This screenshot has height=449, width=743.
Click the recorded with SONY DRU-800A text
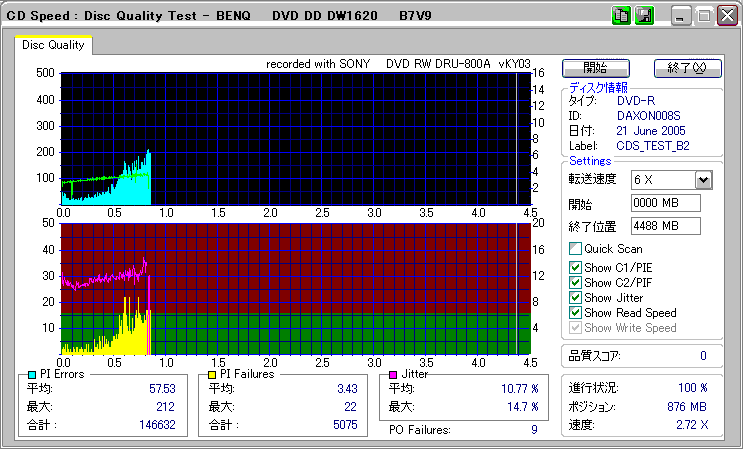pos(398,64)
